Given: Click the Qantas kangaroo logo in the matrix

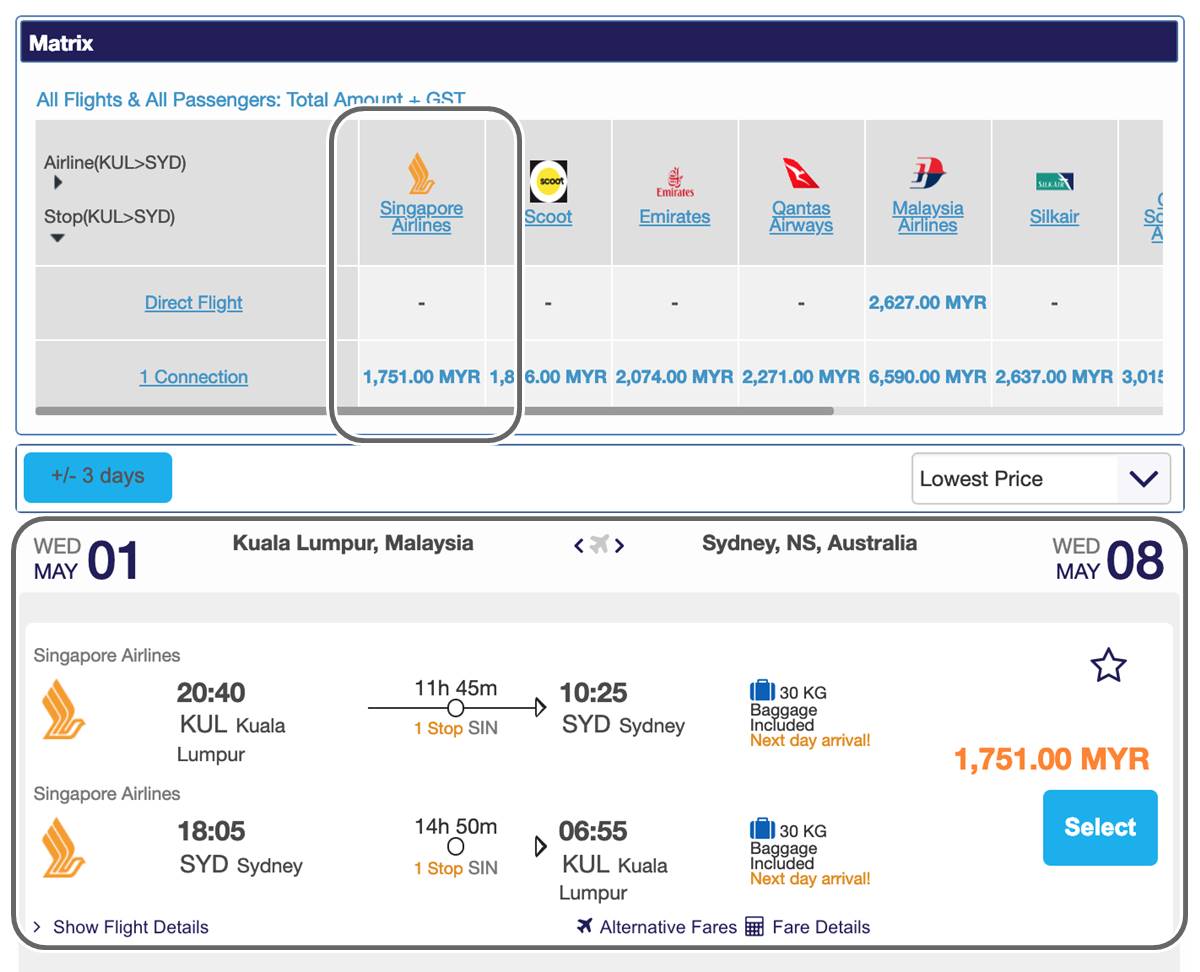Looking at the screenshot, I should (x=801, y=173).
